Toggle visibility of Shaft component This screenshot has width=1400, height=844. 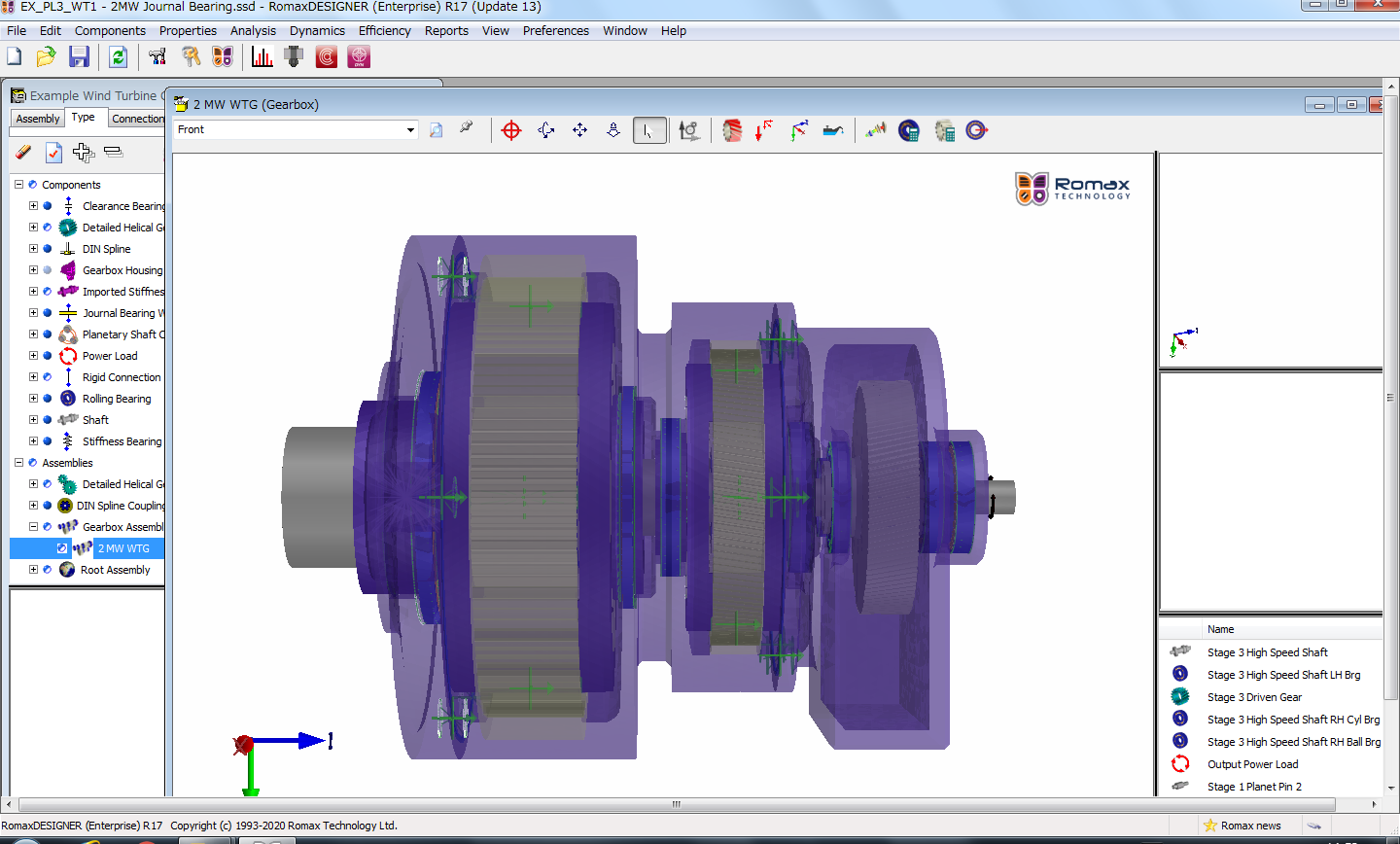[47, 420]
